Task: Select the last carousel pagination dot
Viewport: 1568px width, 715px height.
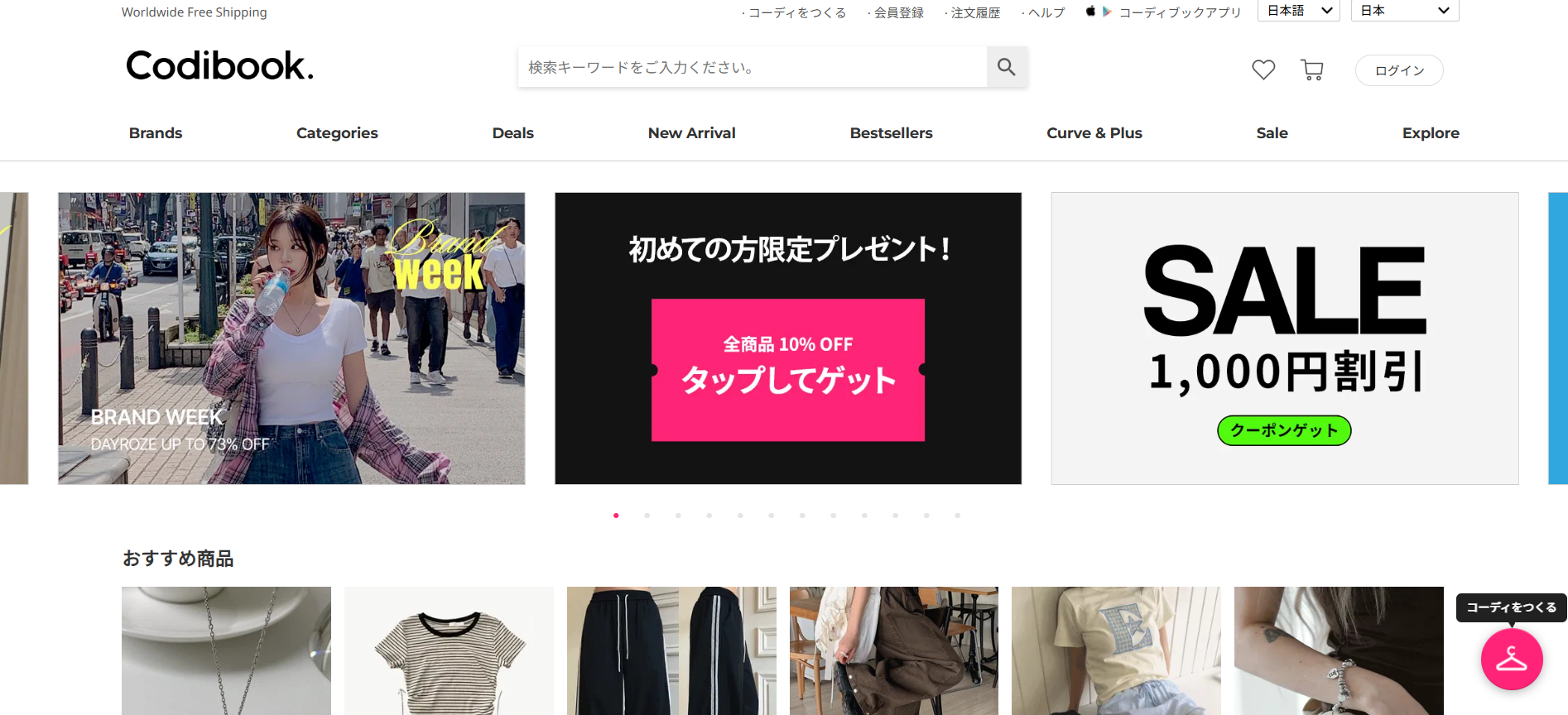Action: click(958, 516)
